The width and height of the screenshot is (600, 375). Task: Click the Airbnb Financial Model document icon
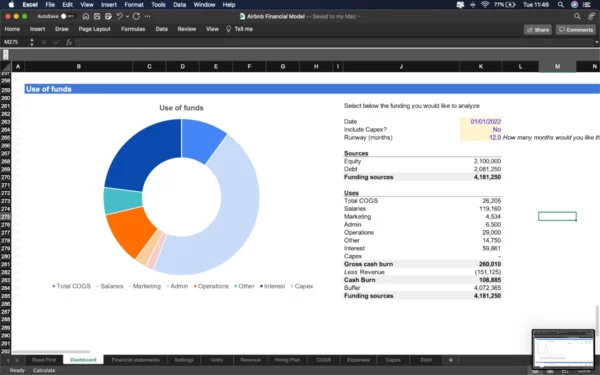242,16
